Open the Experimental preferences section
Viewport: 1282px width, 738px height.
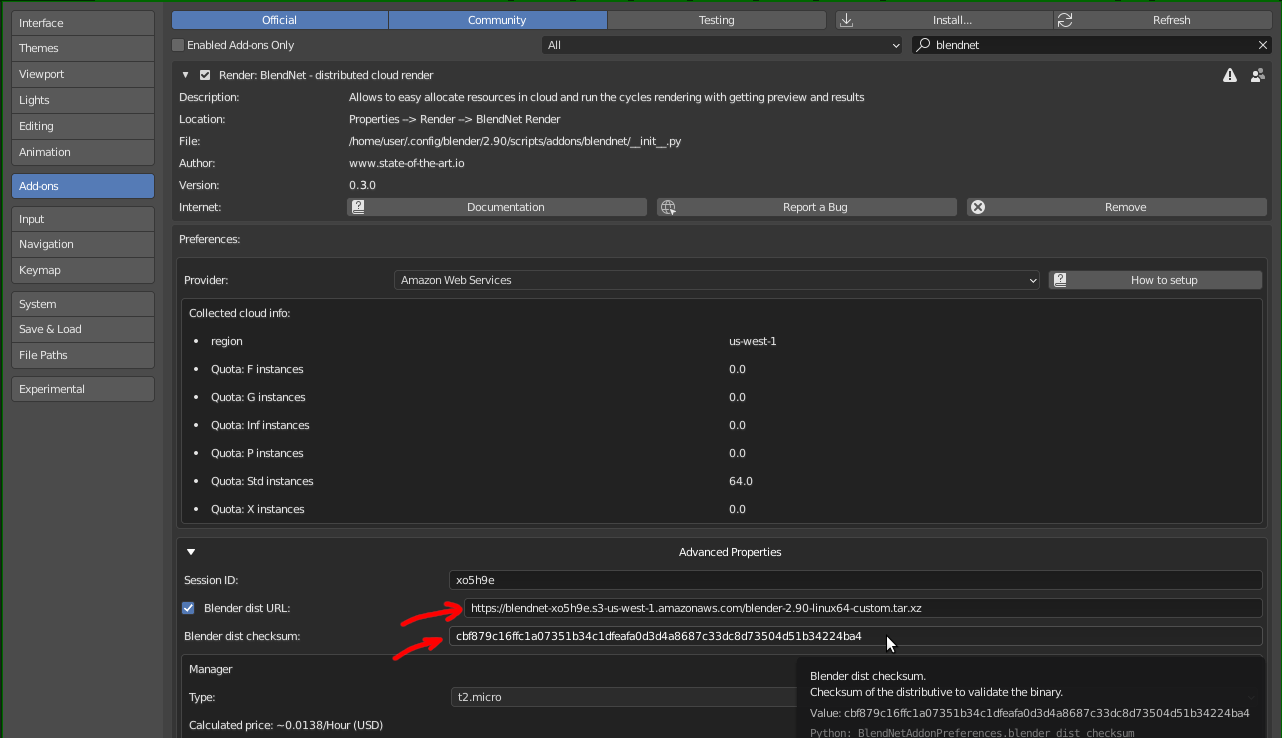pos(83,389)
